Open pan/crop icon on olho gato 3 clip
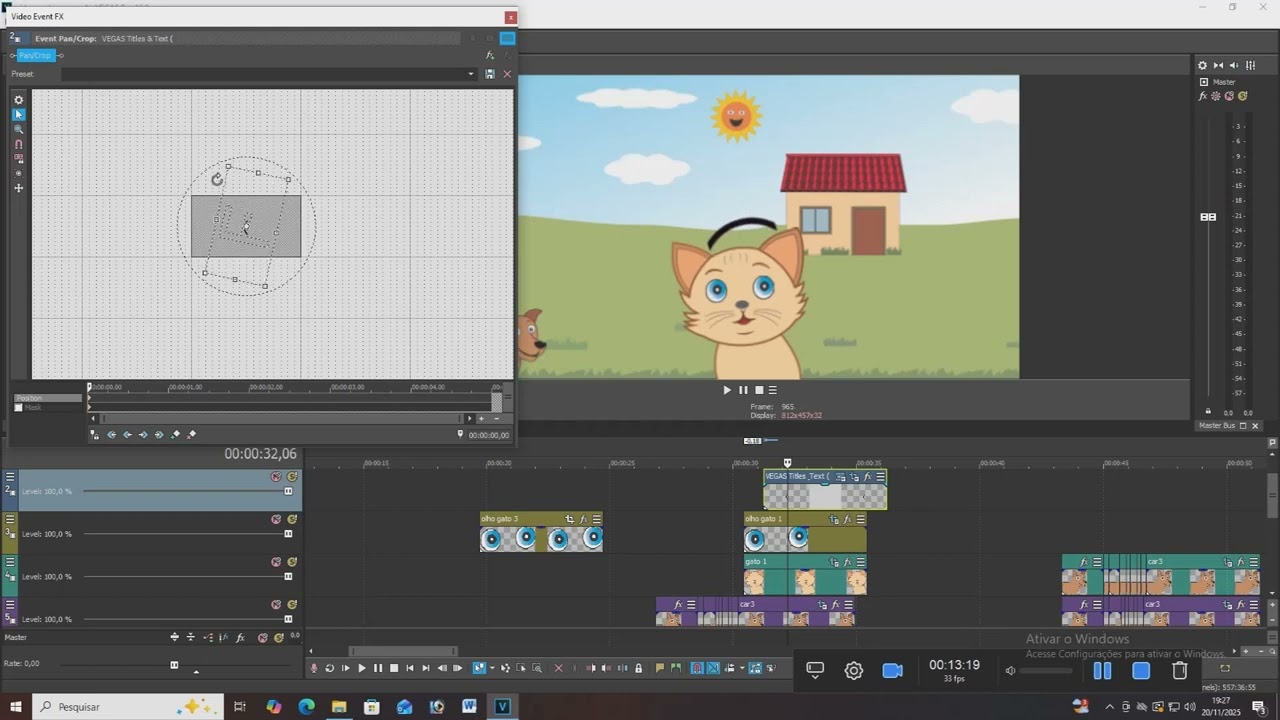The image size is (1280, 720). [570, 520]
